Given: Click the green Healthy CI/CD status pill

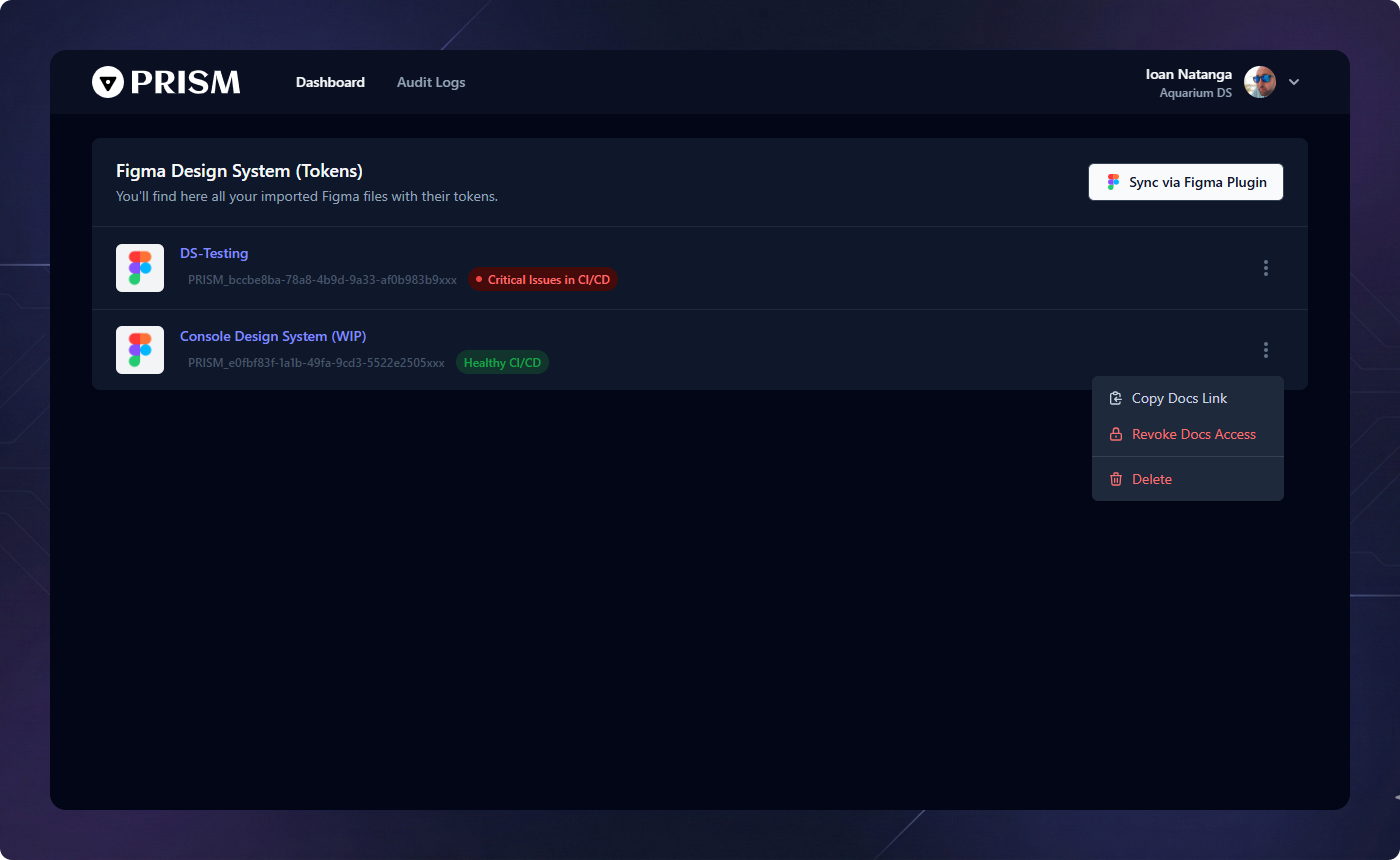Looking at the screenshot, I should coord(502,362).
